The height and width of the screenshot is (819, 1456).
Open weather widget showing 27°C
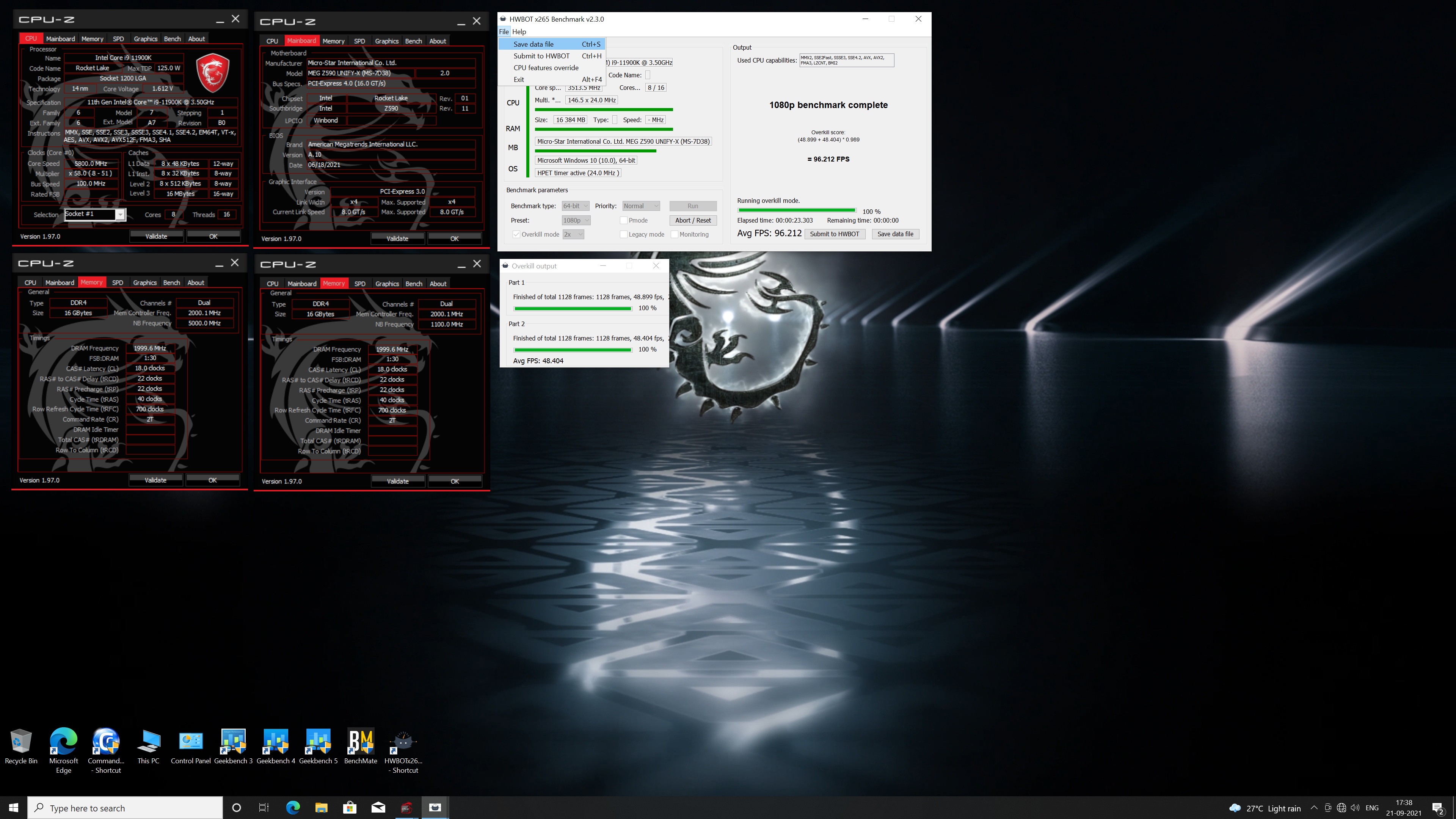click(x=1265, y=808)
